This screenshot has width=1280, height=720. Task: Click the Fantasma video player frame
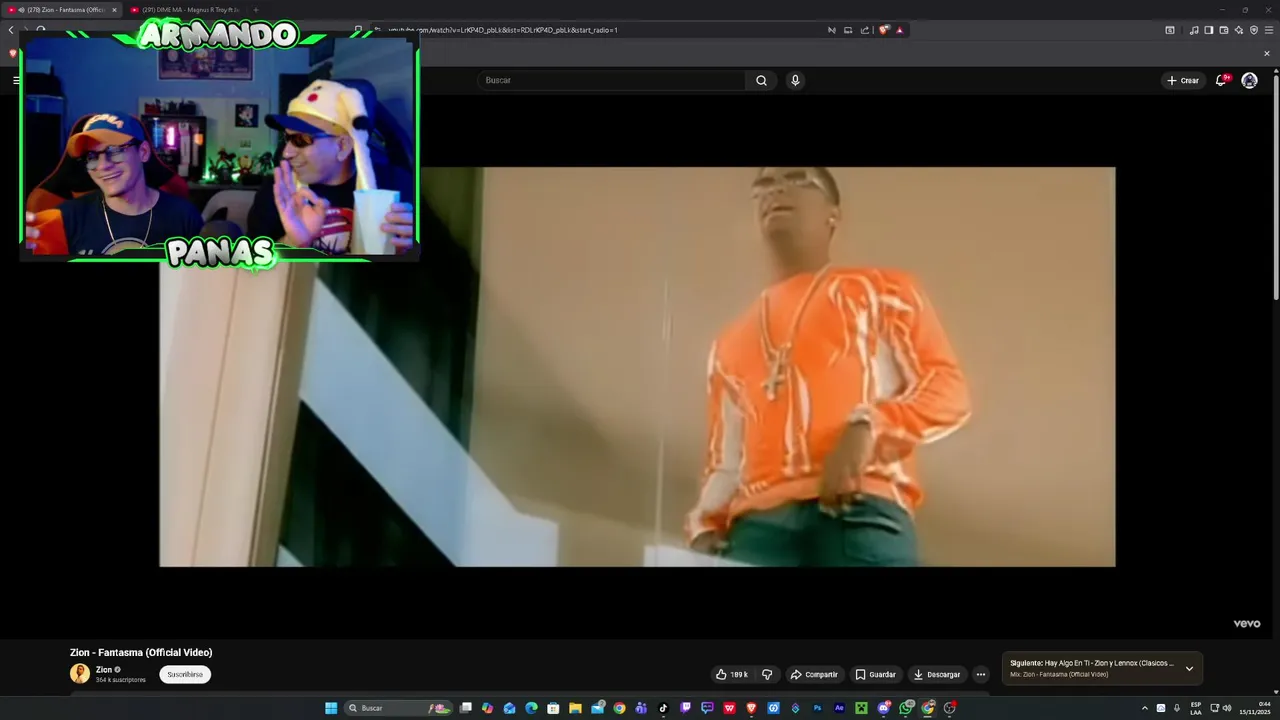(637, 367)
